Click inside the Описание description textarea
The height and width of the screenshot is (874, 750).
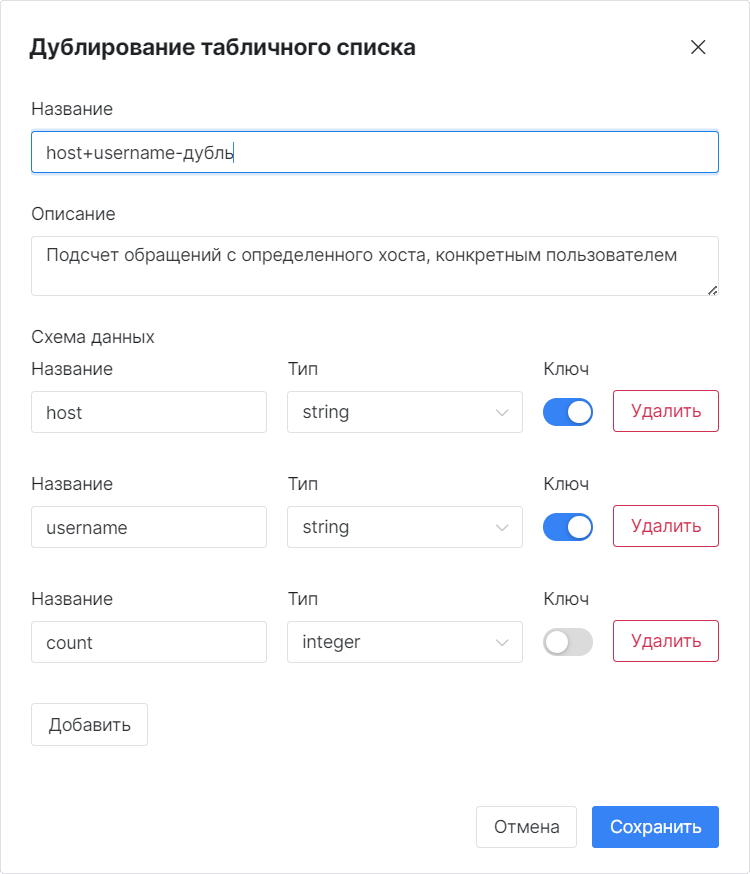[x=374, y=266]
